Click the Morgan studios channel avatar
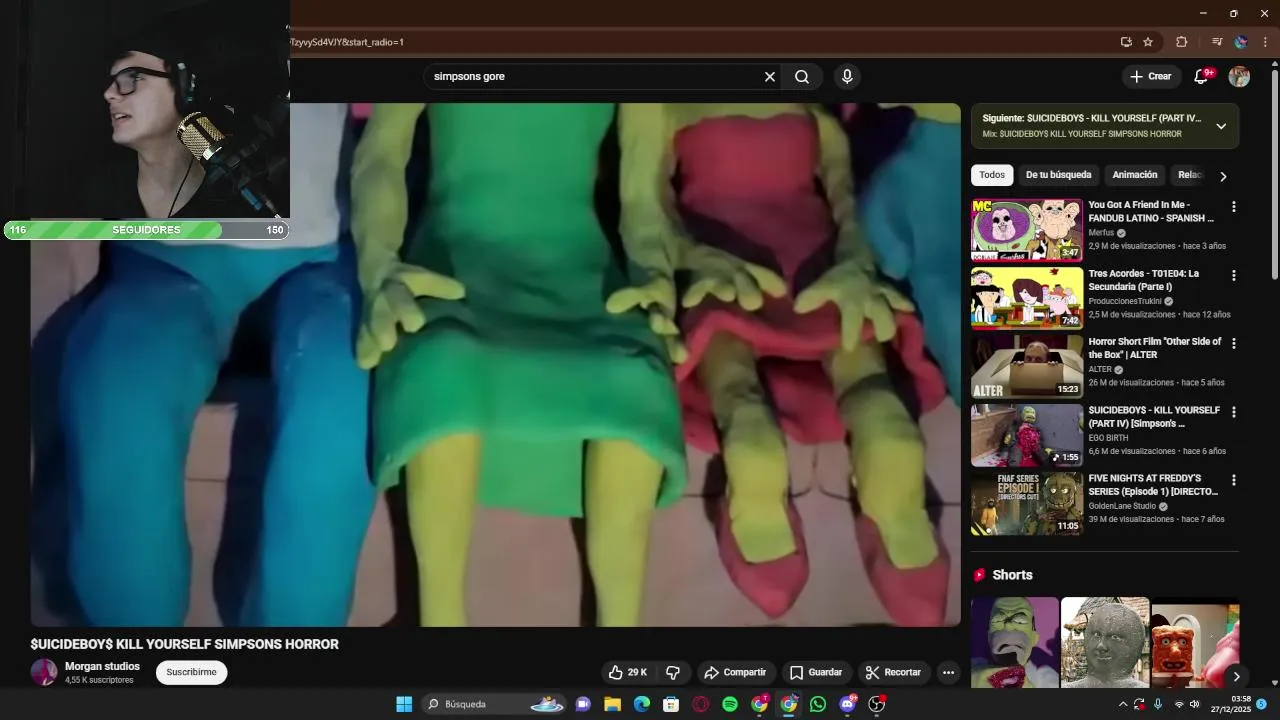 pos(44,672)
